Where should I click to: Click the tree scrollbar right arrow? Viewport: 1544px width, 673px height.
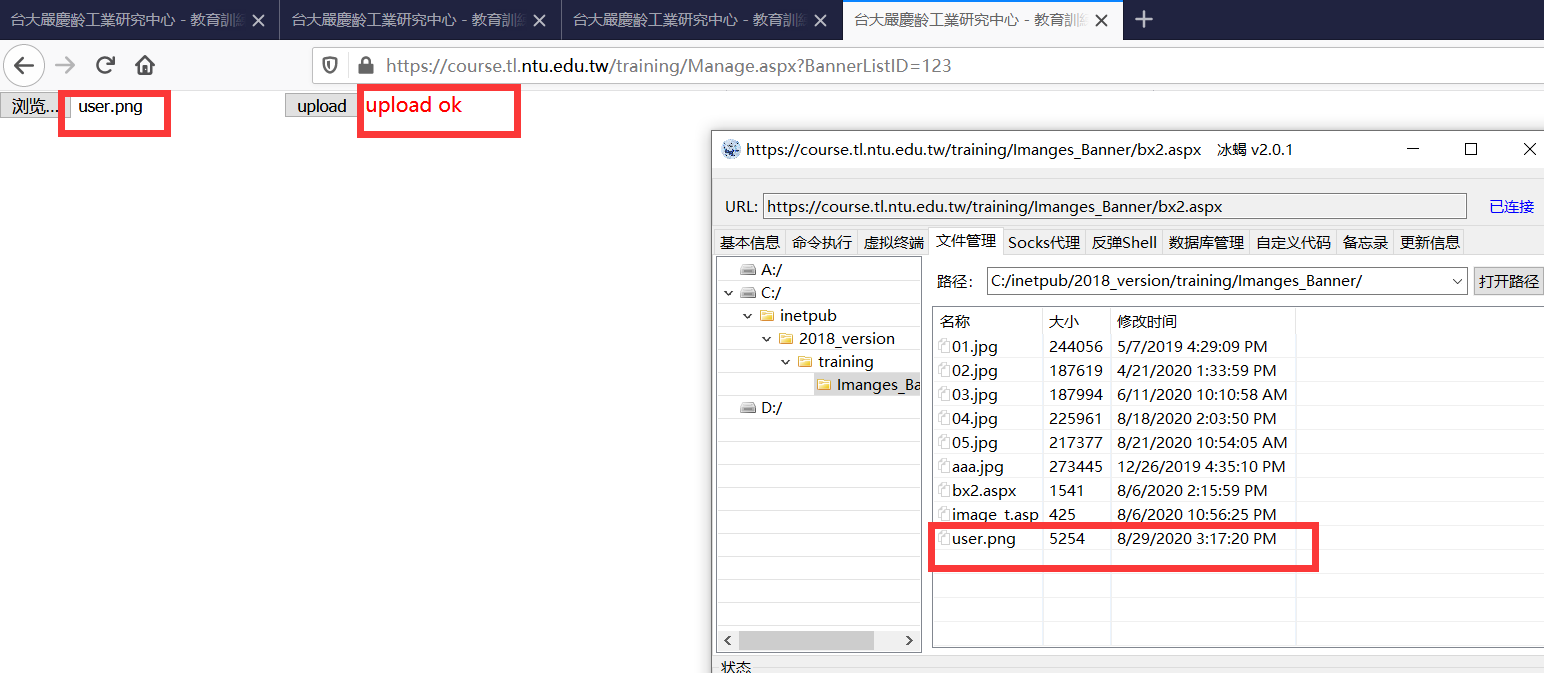(909, 640)
